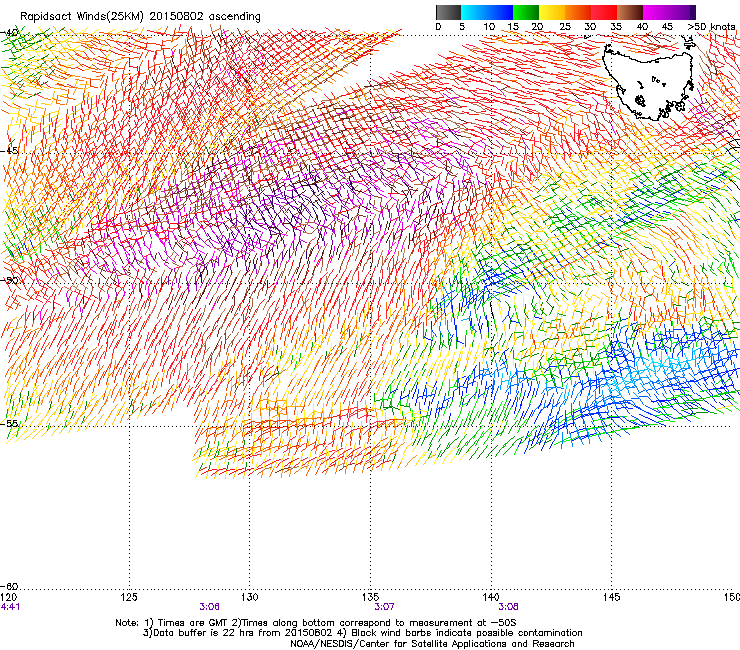Click the '-55' latitude axis label
The height and width of the screenshot is (650, 740).
9,423
